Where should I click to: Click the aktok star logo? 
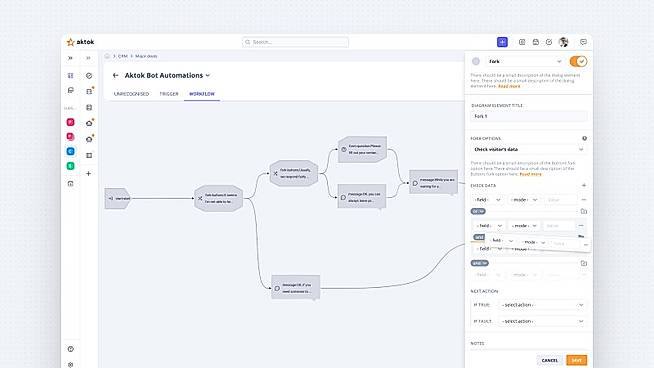(x=70, y=42)
